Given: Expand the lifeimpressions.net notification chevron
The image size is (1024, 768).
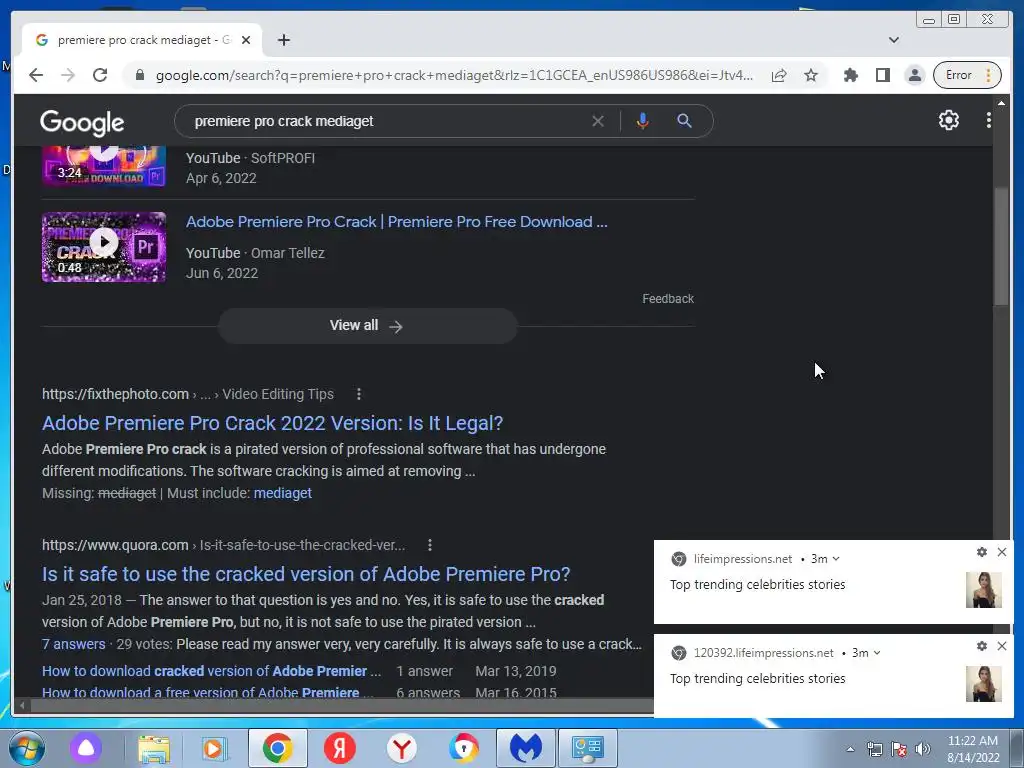Looking at the screenshot, I should [x=836, y=559].
